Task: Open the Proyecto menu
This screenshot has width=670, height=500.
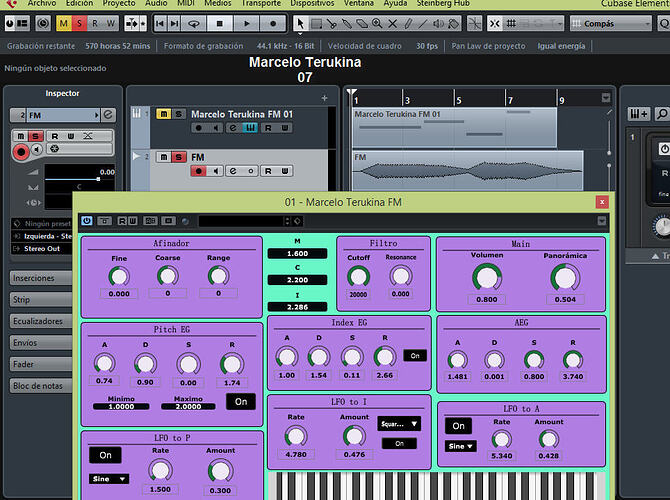Action: [119, 4]
